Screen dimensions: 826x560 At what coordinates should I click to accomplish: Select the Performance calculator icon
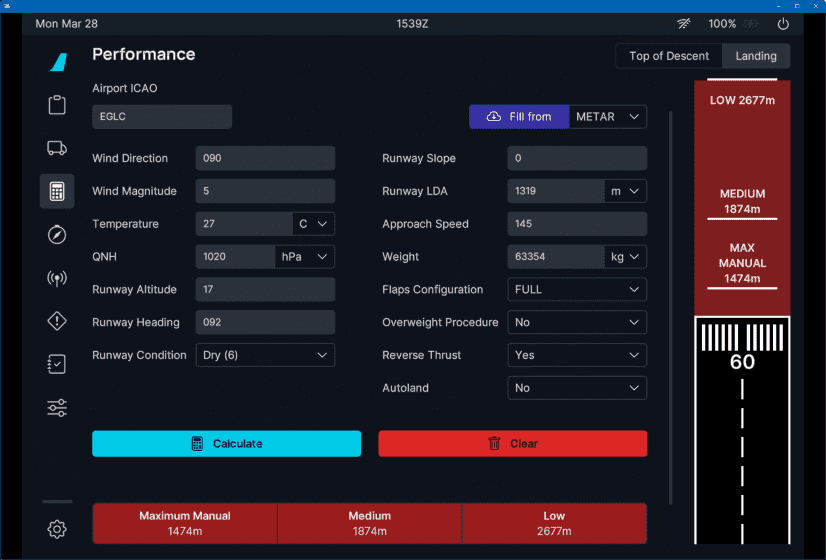[57, 191]
